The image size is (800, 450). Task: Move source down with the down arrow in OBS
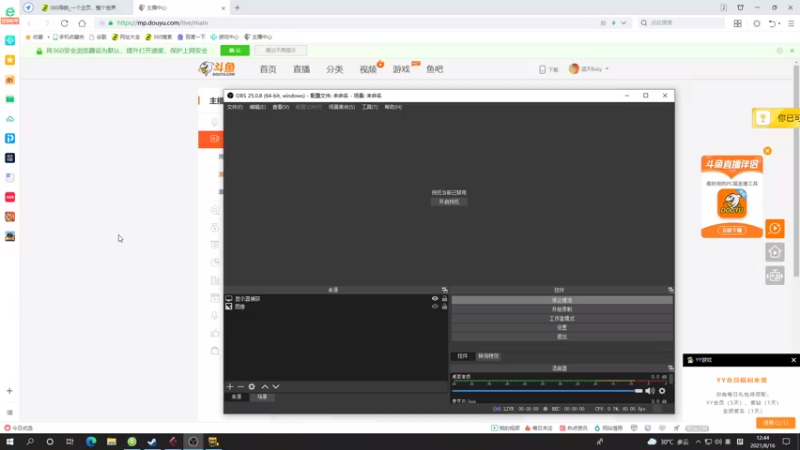[x=276, y=387]
